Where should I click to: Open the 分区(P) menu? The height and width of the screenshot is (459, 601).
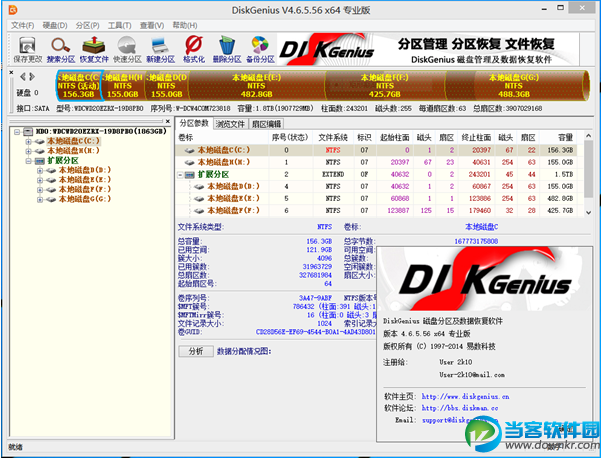(x=87, y=26)
